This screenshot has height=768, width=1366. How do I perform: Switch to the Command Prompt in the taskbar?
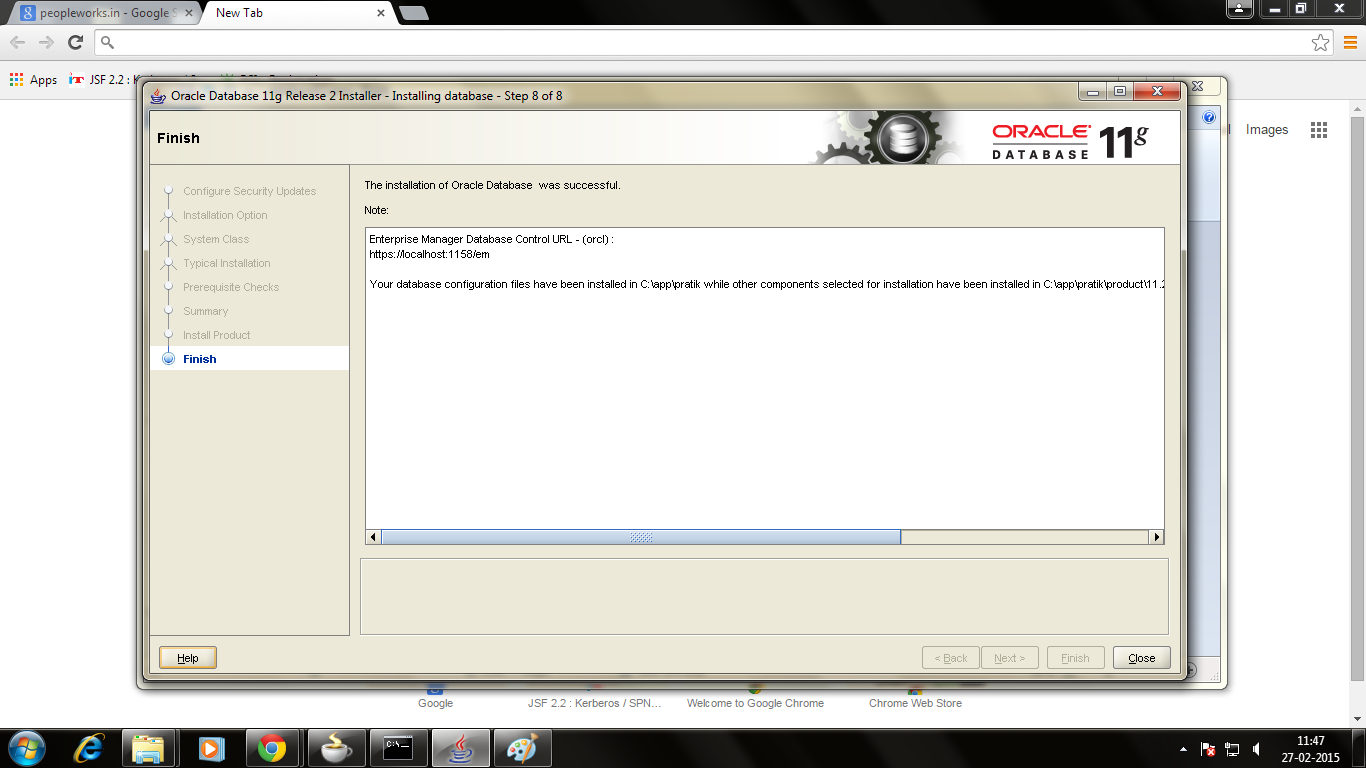click(x=399, y=748)
